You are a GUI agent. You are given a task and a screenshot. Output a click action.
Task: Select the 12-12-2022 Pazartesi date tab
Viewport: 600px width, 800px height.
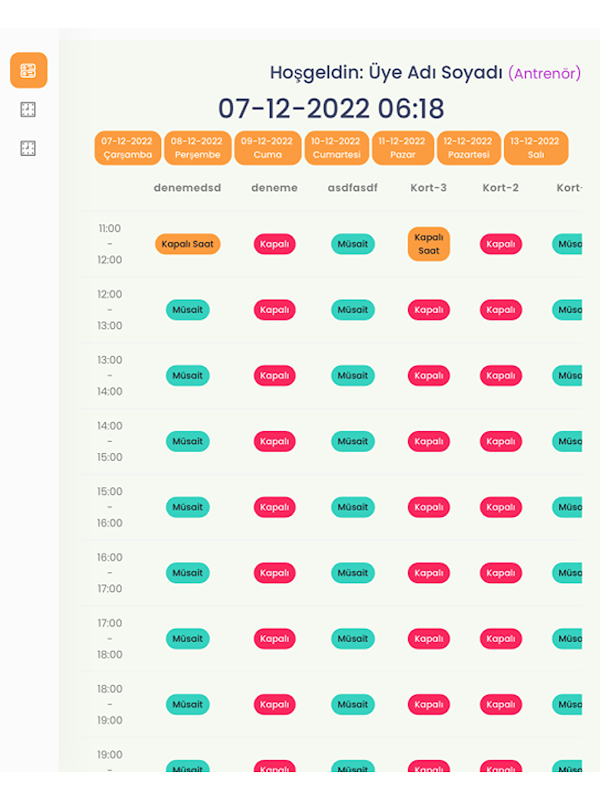tap(468, 148)
